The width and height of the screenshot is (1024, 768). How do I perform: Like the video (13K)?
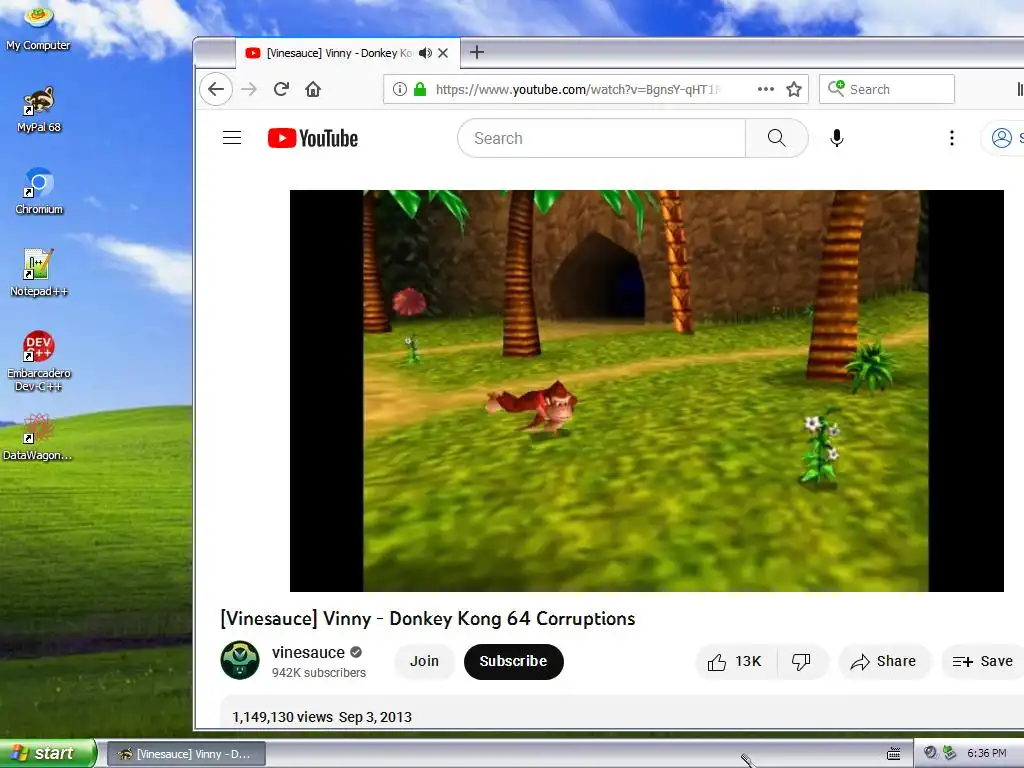click(736, 662)
